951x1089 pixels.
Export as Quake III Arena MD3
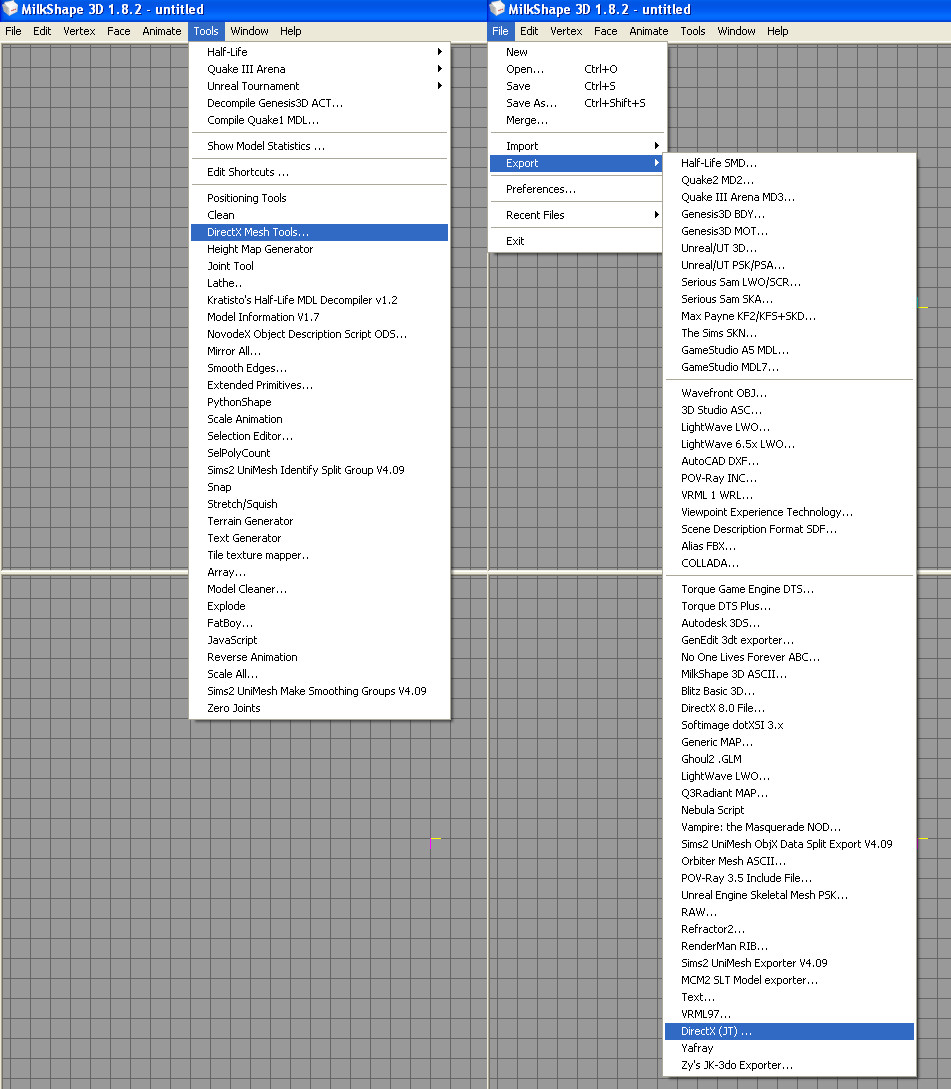coord(788,197)
